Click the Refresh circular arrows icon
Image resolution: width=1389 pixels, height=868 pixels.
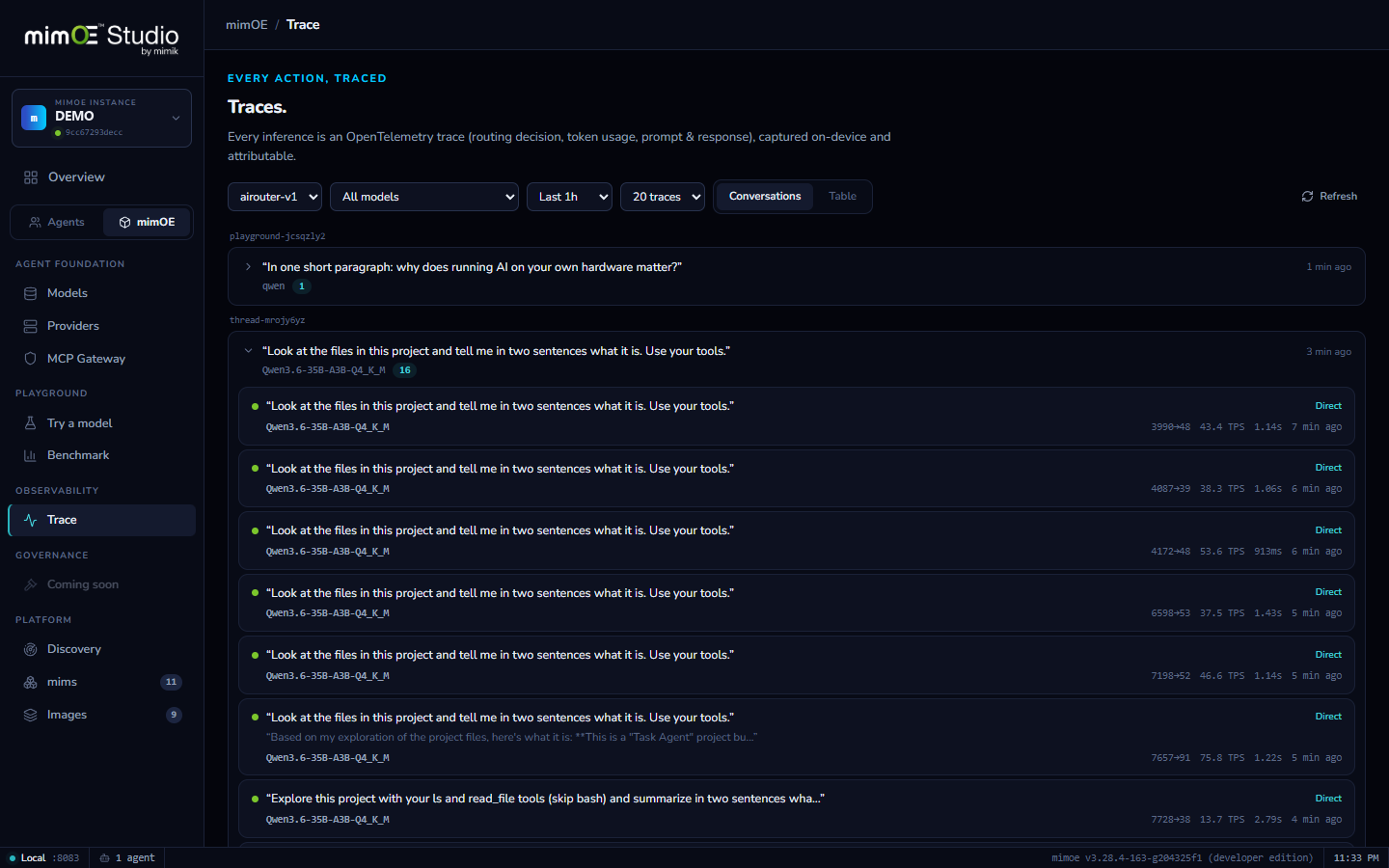point(1308,197)
